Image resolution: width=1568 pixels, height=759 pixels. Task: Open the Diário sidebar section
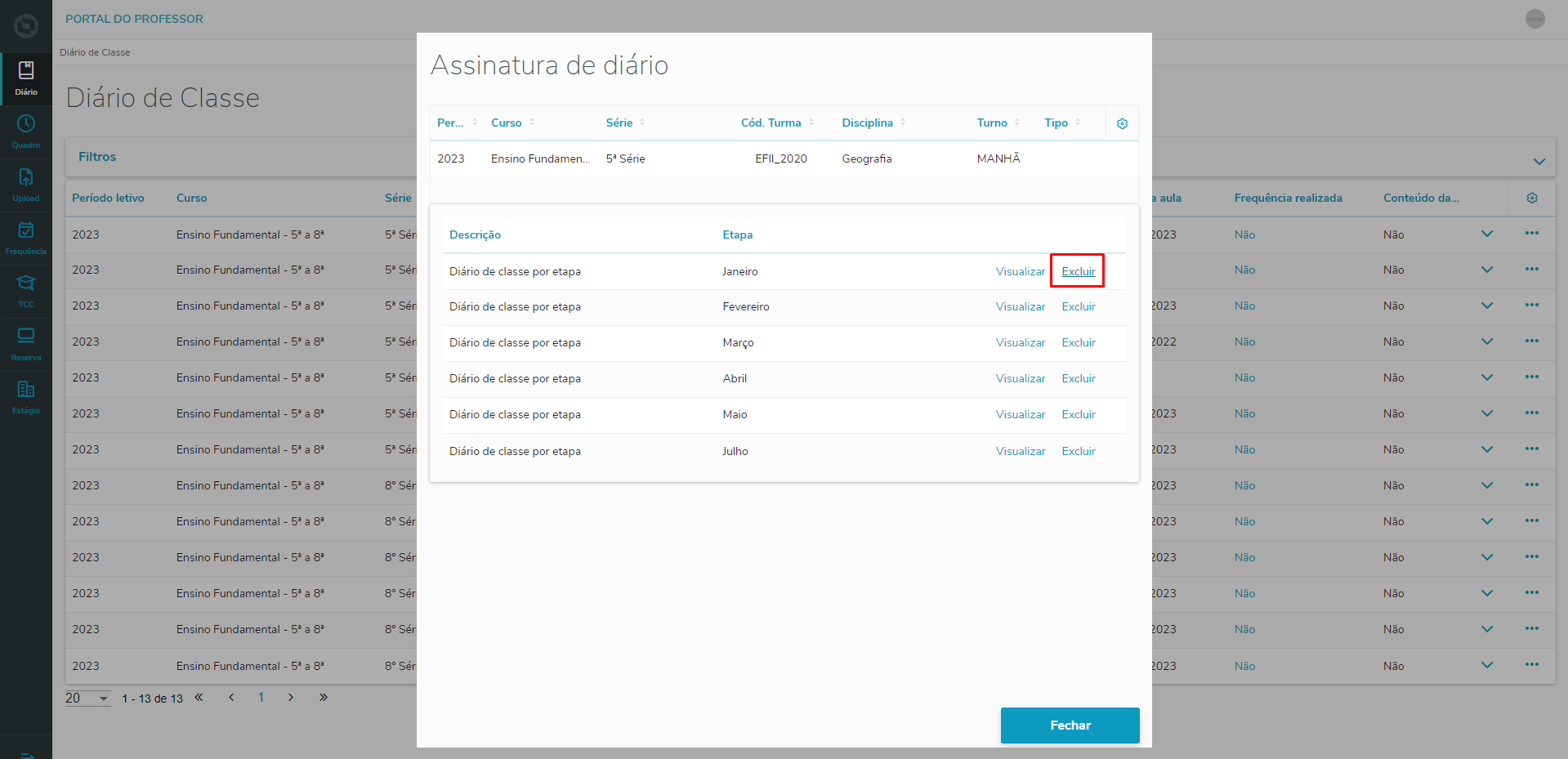26,79
